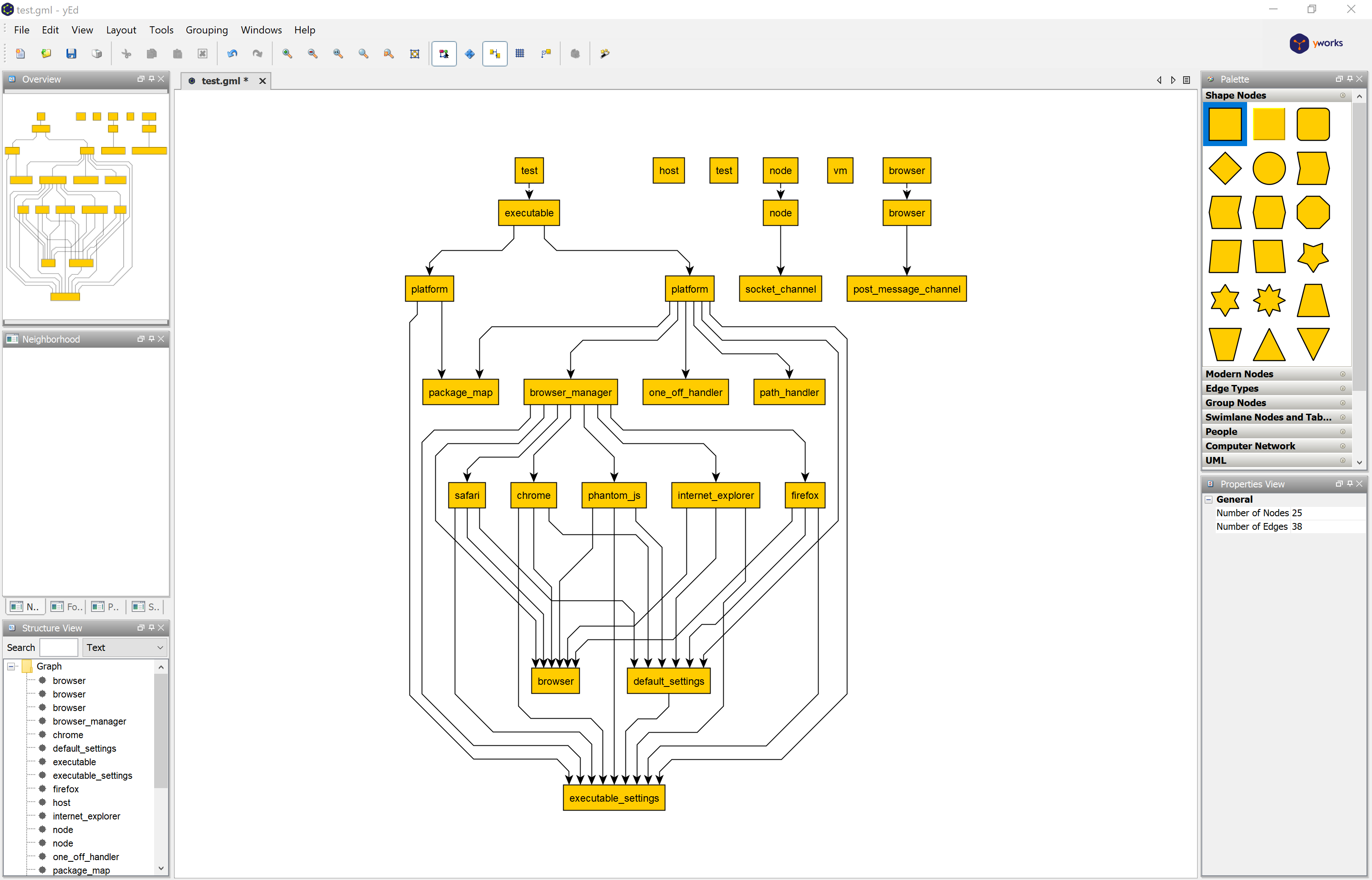
Task: Click the Paste clipboard icon
Action: 177,54
